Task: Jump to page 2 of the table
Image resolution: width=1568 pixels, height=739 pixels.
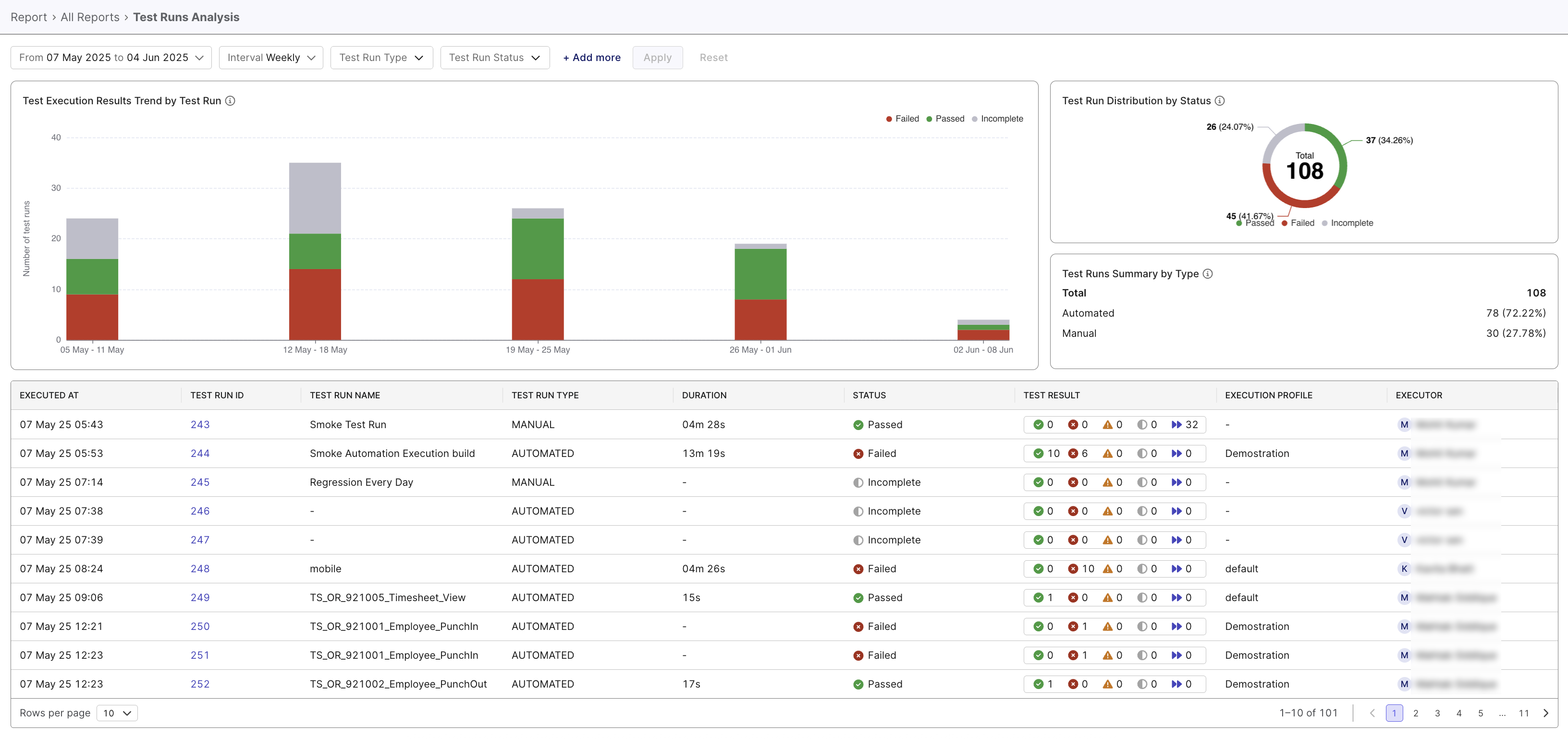Action: (x=1416, y=713)
